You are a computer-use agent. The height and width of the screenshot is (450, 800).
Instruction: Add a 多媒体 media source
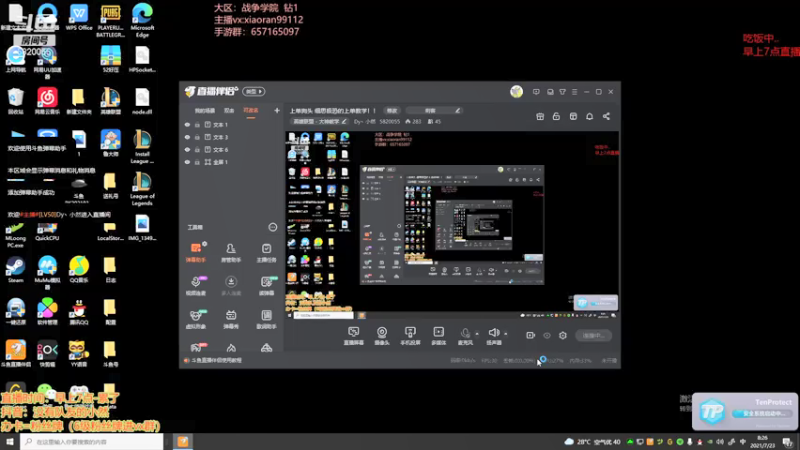pyautogui.click(x=438, y=336)
